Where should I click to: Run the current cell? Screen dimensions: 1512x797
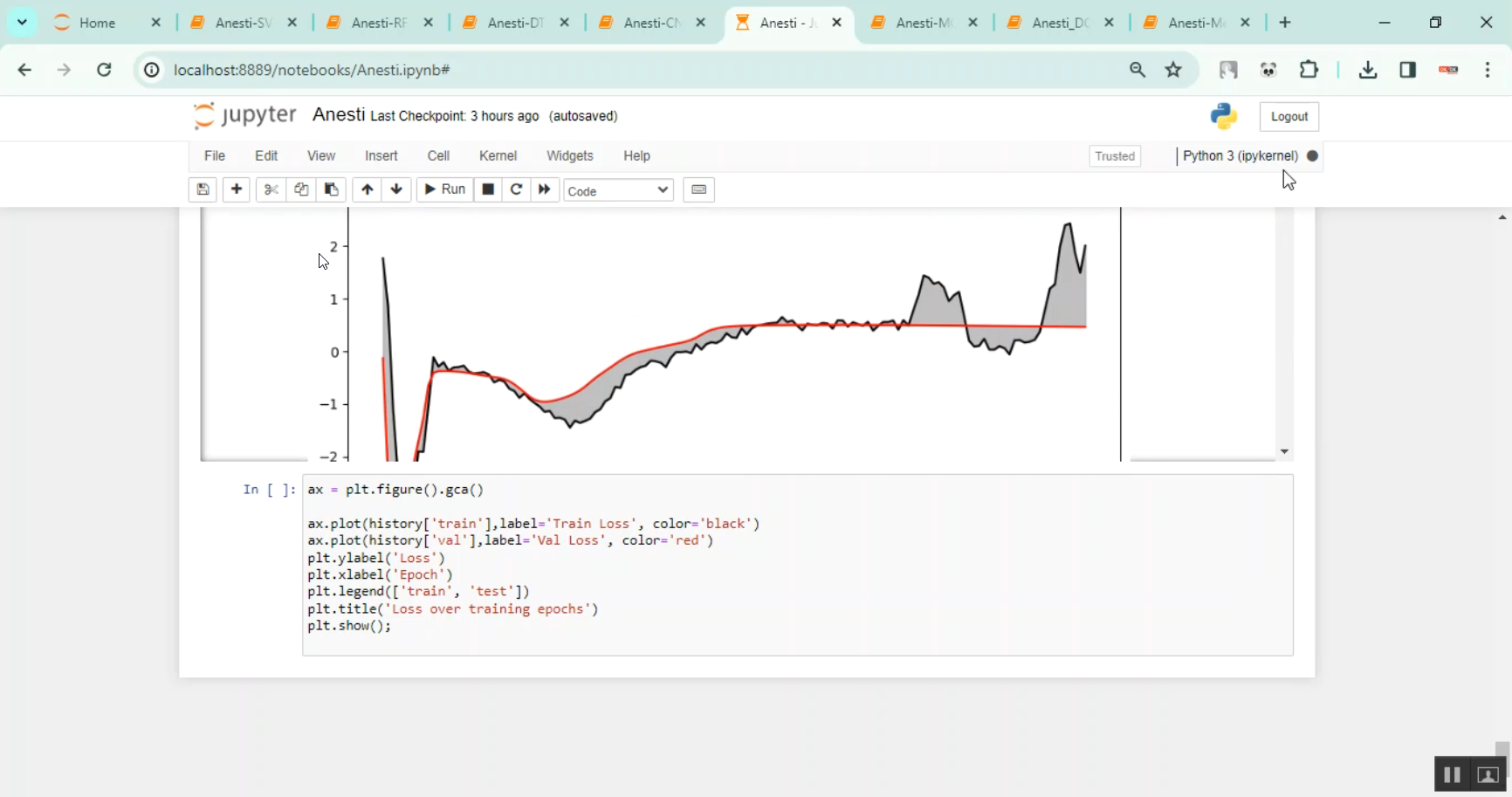coord(444,190)
